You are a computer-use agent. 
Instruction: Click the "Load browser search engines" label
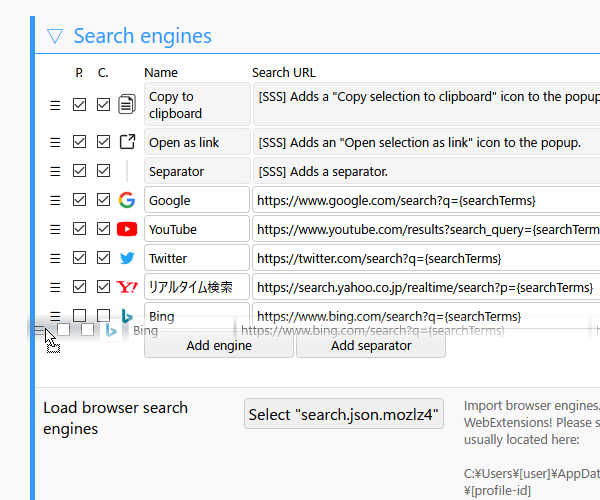point(115,418)
